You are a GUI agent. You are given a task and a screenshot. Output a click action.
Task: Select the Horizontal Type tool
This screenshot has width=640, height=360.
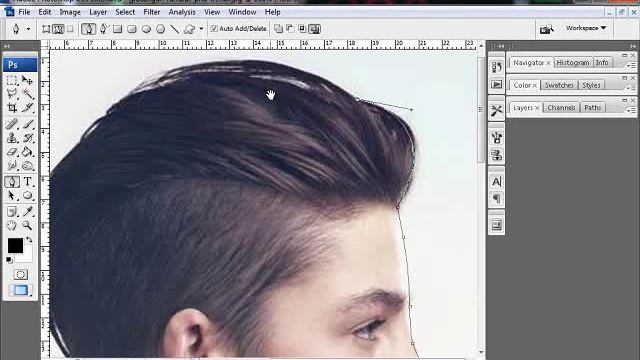[x=27, y=182]
